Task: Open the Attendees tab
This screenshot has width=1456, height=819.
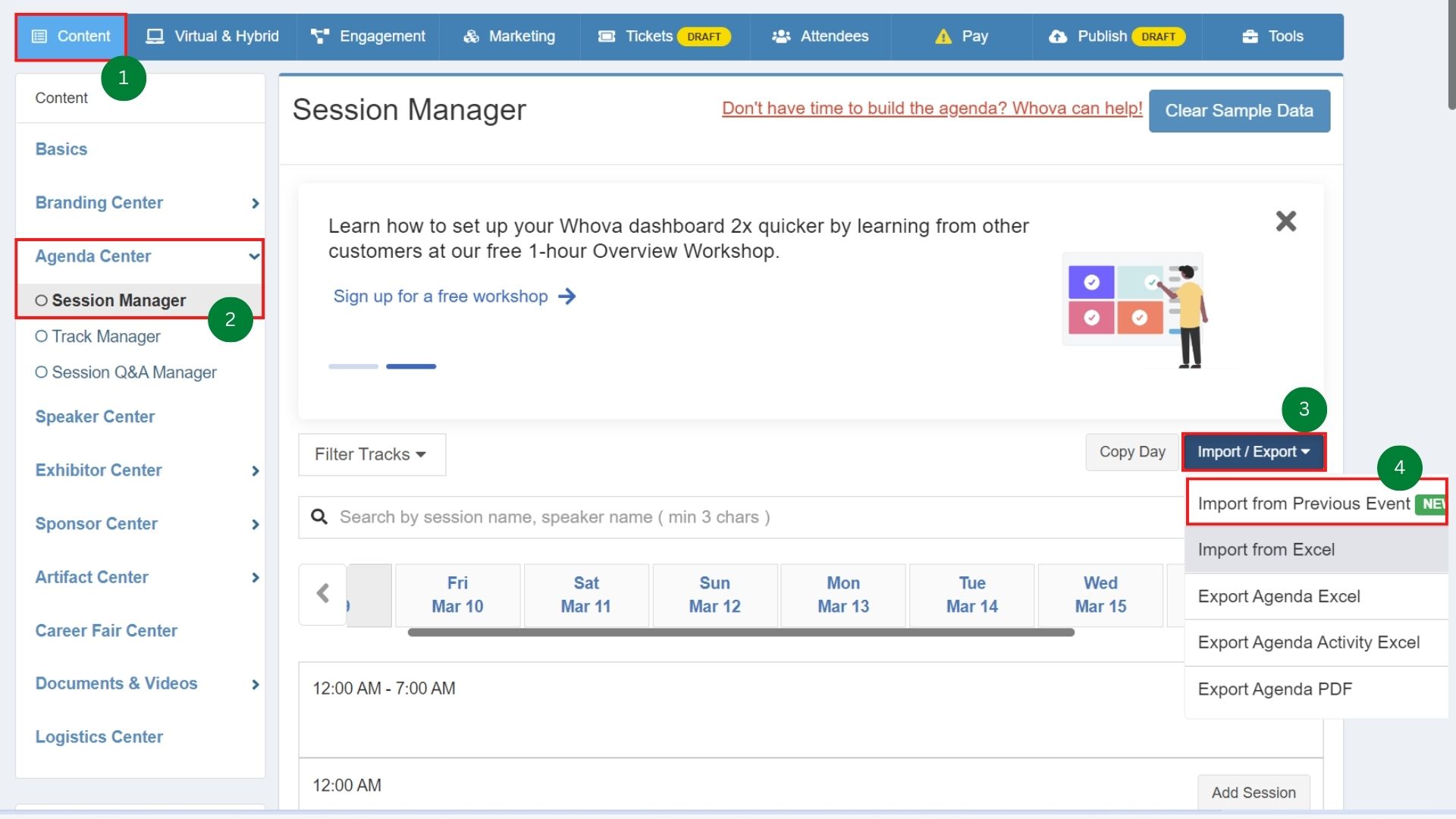Action: (820, 36)
